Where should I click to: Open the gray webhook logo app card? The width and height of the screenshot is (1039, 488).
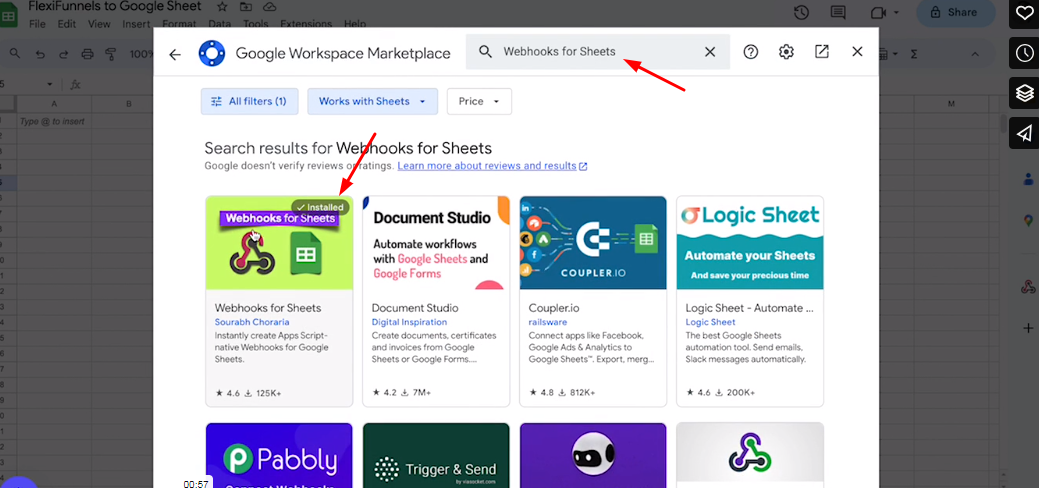[750, 456]
